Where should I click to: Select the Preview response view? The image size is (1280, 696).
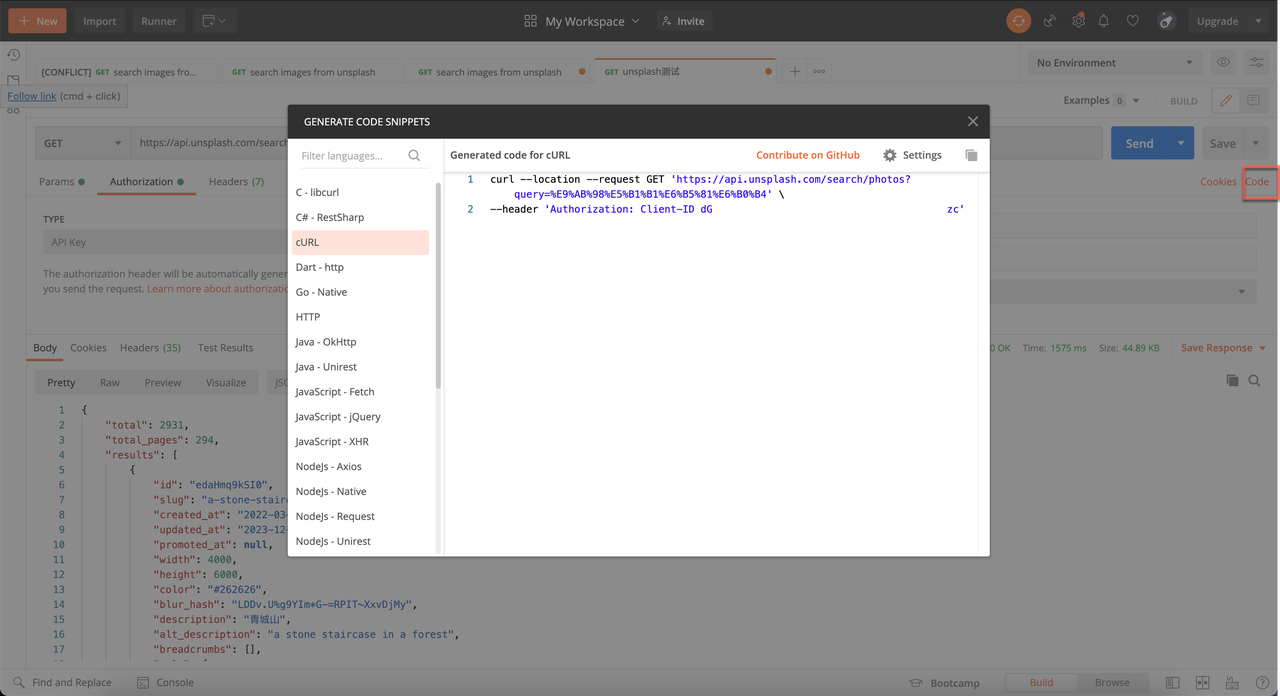[163, 382]
